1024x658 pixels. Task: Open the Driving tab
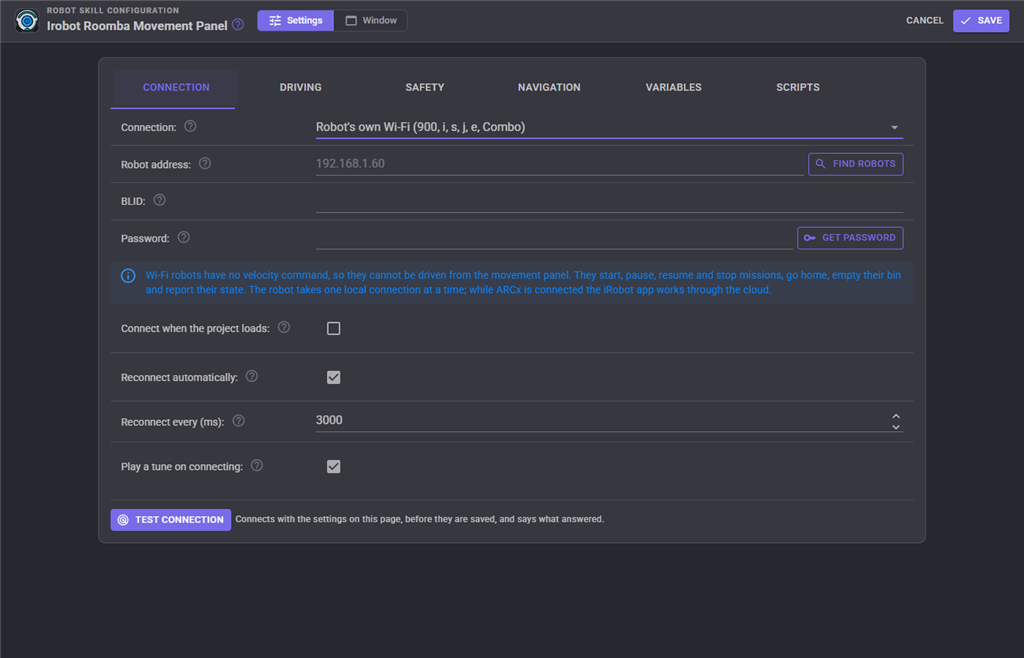(x=300, y=87)
